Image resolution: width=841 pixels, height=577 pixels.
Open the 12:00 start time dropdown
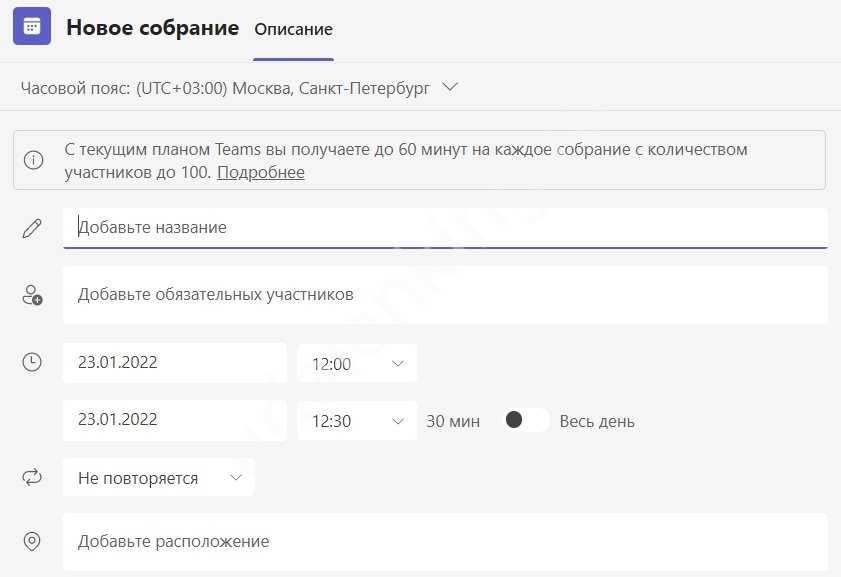pyautogui.click(x=357, y=364)
